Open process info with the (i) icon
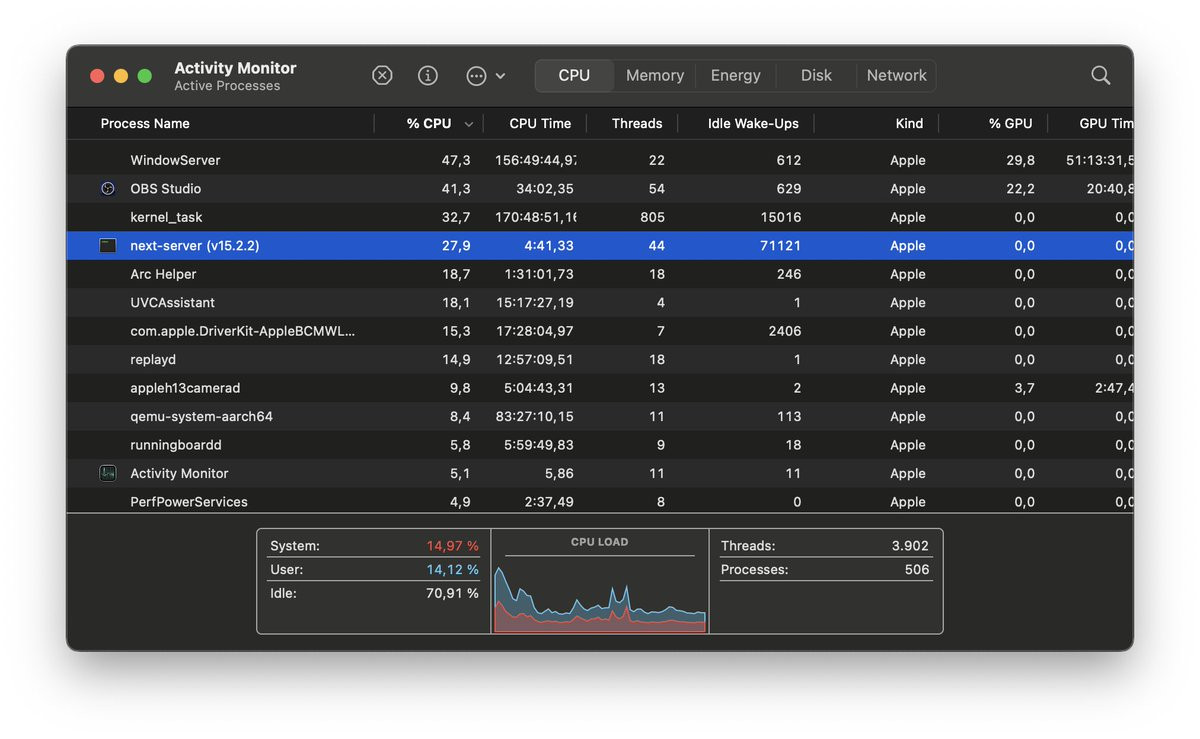The image size is (1200, 739). pos(428,75)
